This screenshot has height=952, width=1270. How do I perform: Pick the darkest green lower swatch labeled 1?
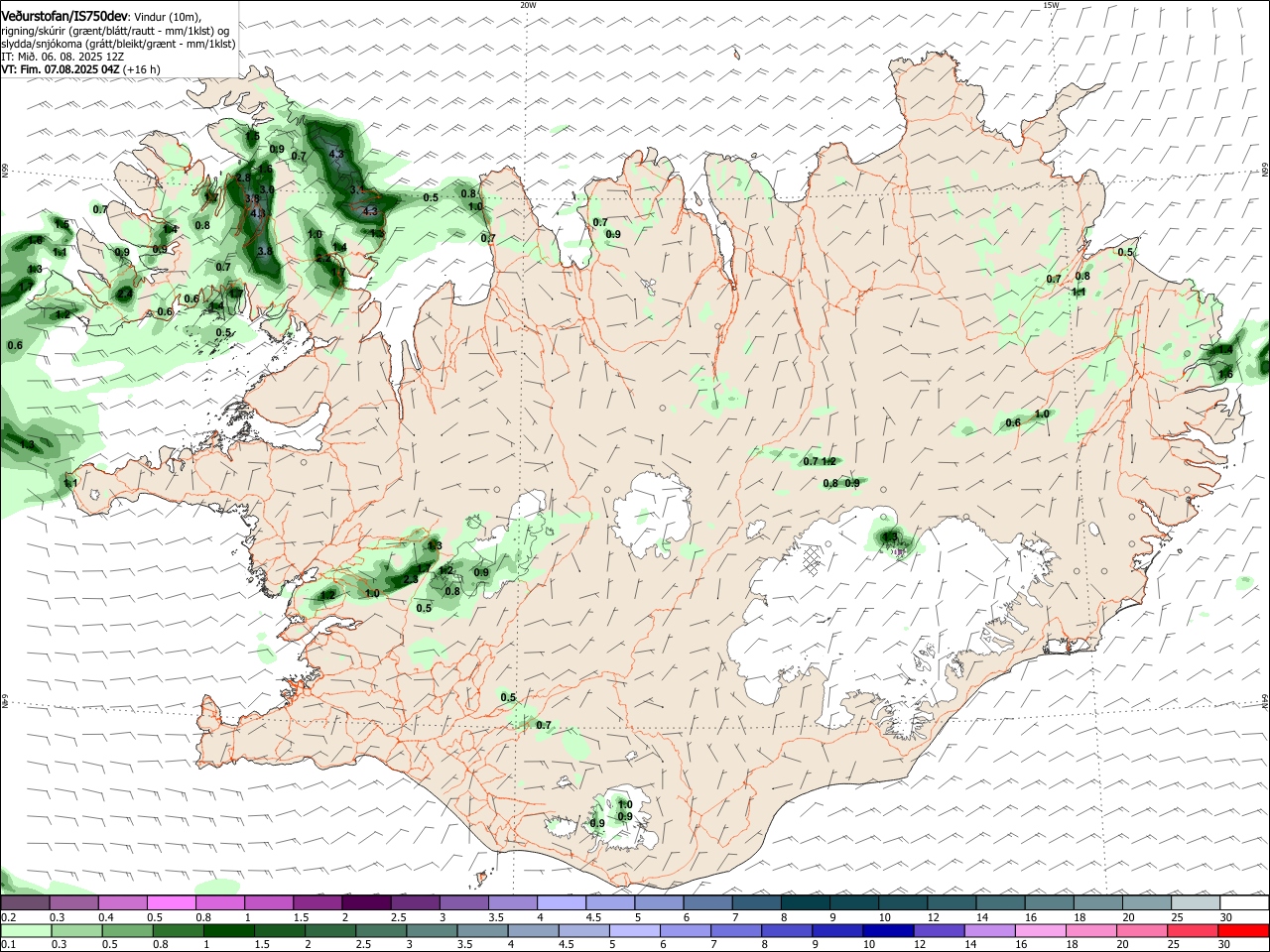point(229,930)
